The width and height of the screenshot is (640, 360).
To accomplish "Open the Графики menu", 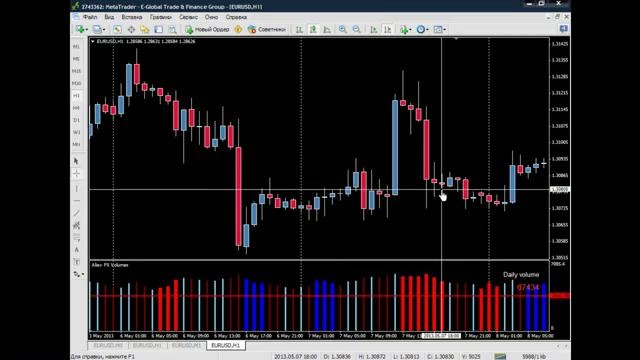I will [160, 17].
